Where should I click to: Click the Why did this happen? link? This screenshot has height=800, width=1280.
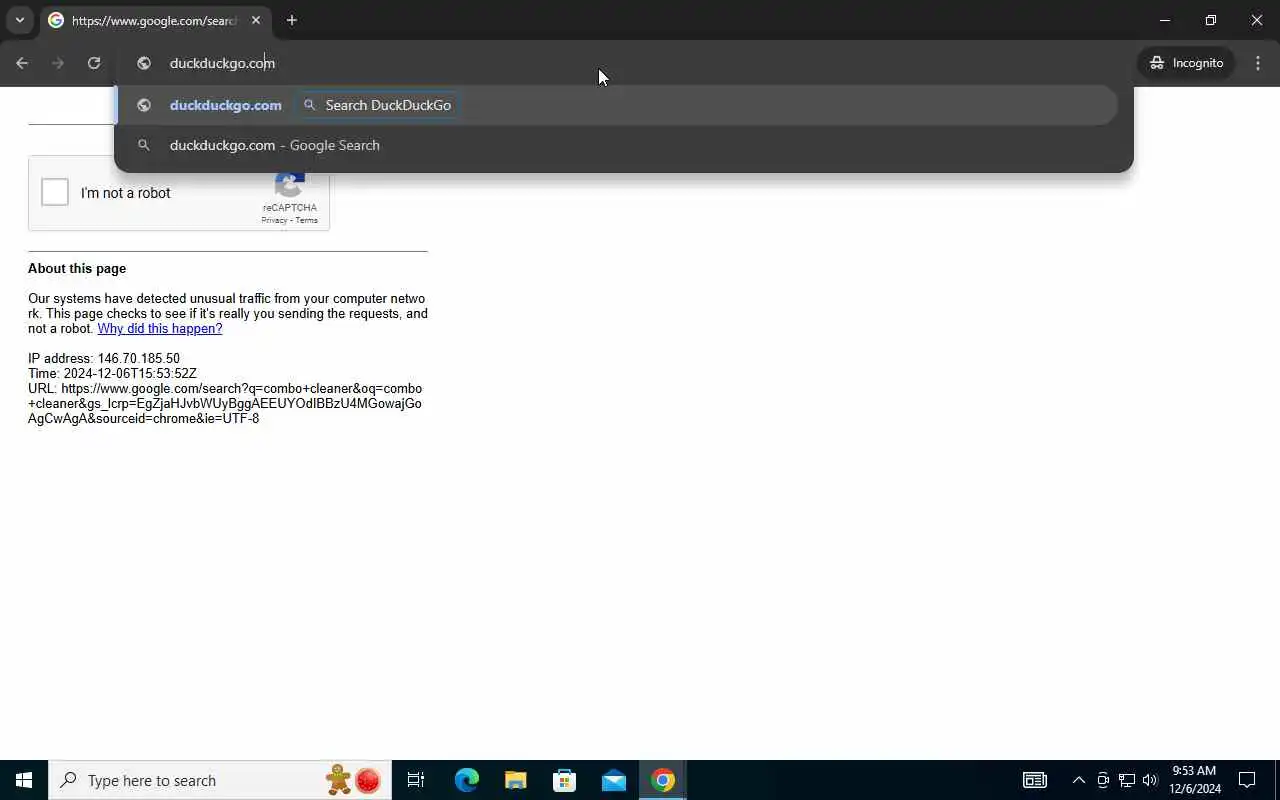coord(160,329)
